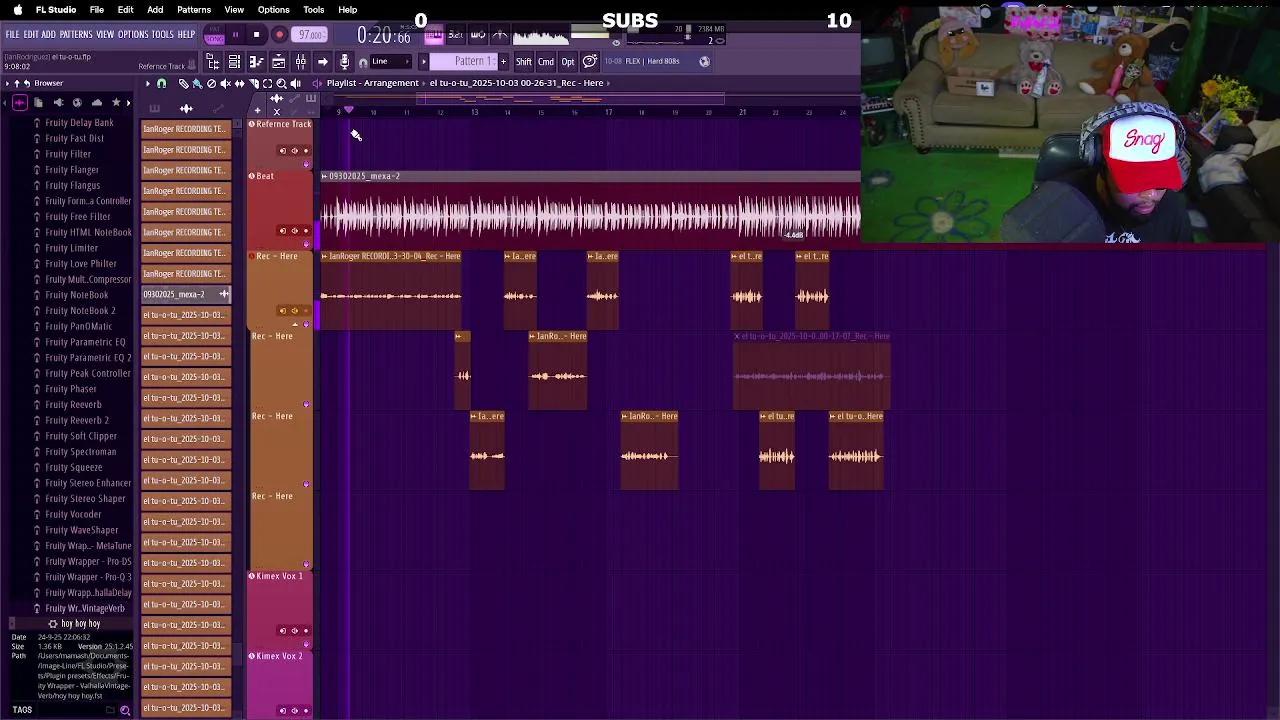This screenshot has width=1280, height=720.
Task: Expand the arrow left of Pattern 1
Action: 424,61
